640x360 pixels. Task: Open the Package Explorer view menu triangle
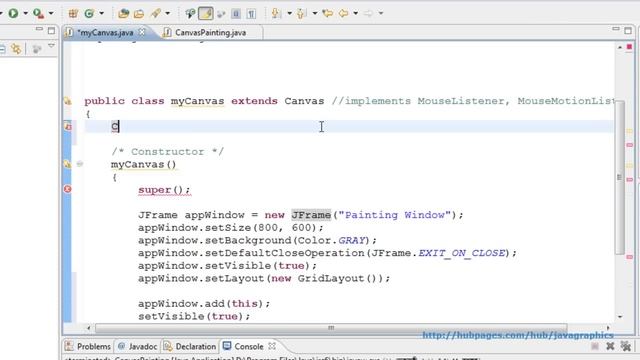point(51,46)
